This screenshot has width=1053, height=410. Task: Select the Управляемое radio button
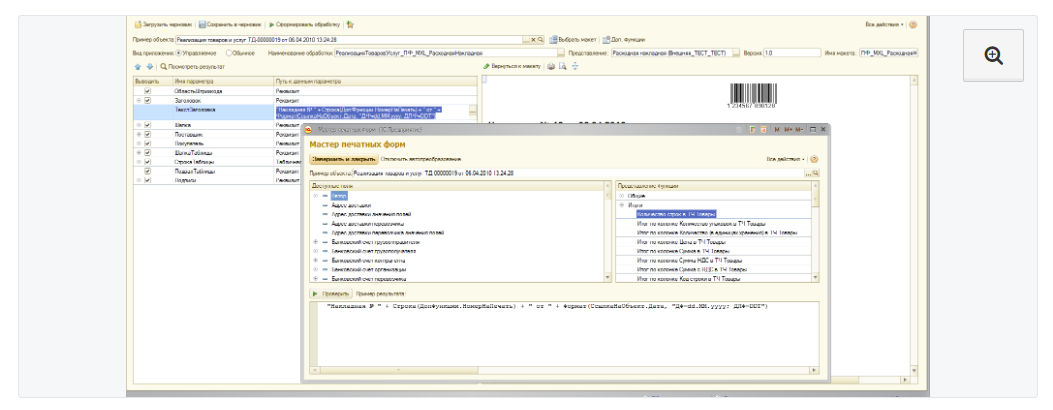point(179,52)
